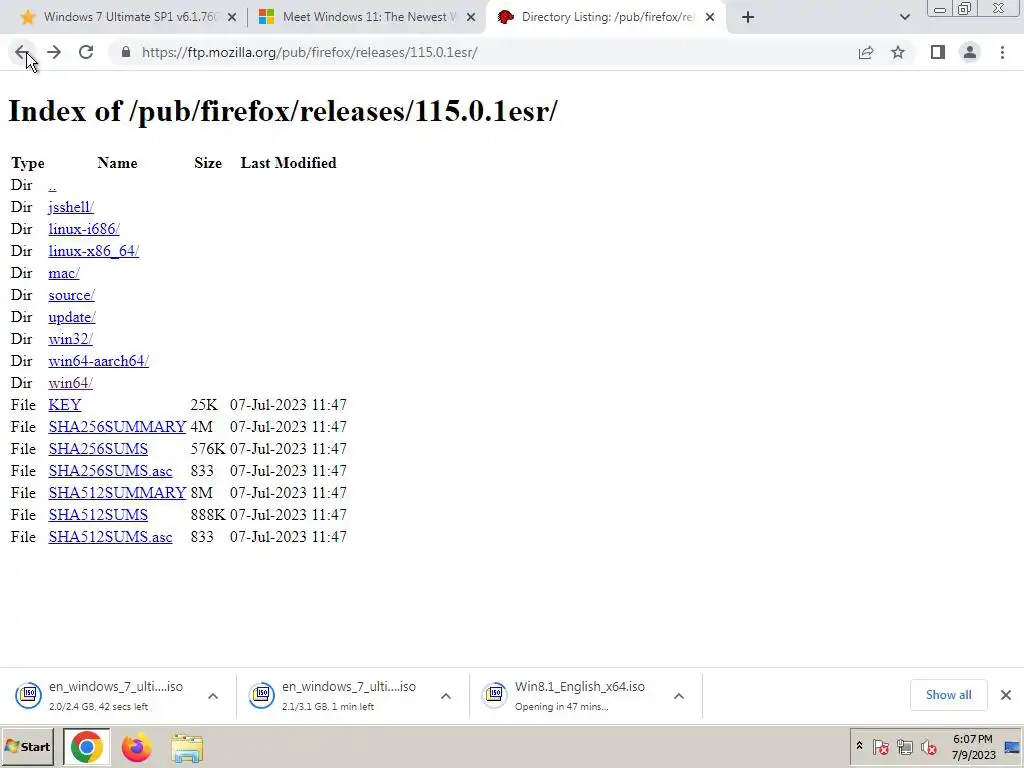This screenshot has width=1024, height=768.
Task: Close the Directory Listing tab
Action: pyautogui.click(x=710, y=17)
